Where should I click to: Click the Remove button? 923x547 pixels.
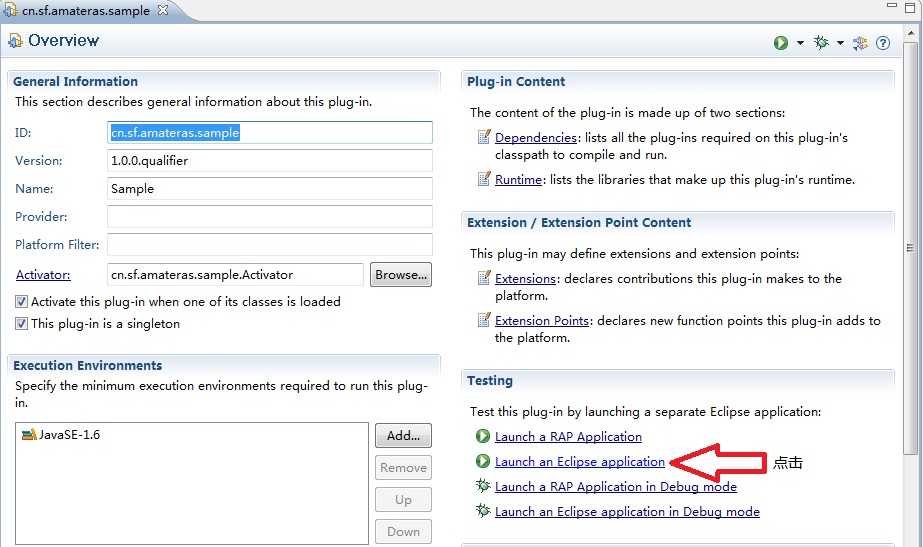403,468
